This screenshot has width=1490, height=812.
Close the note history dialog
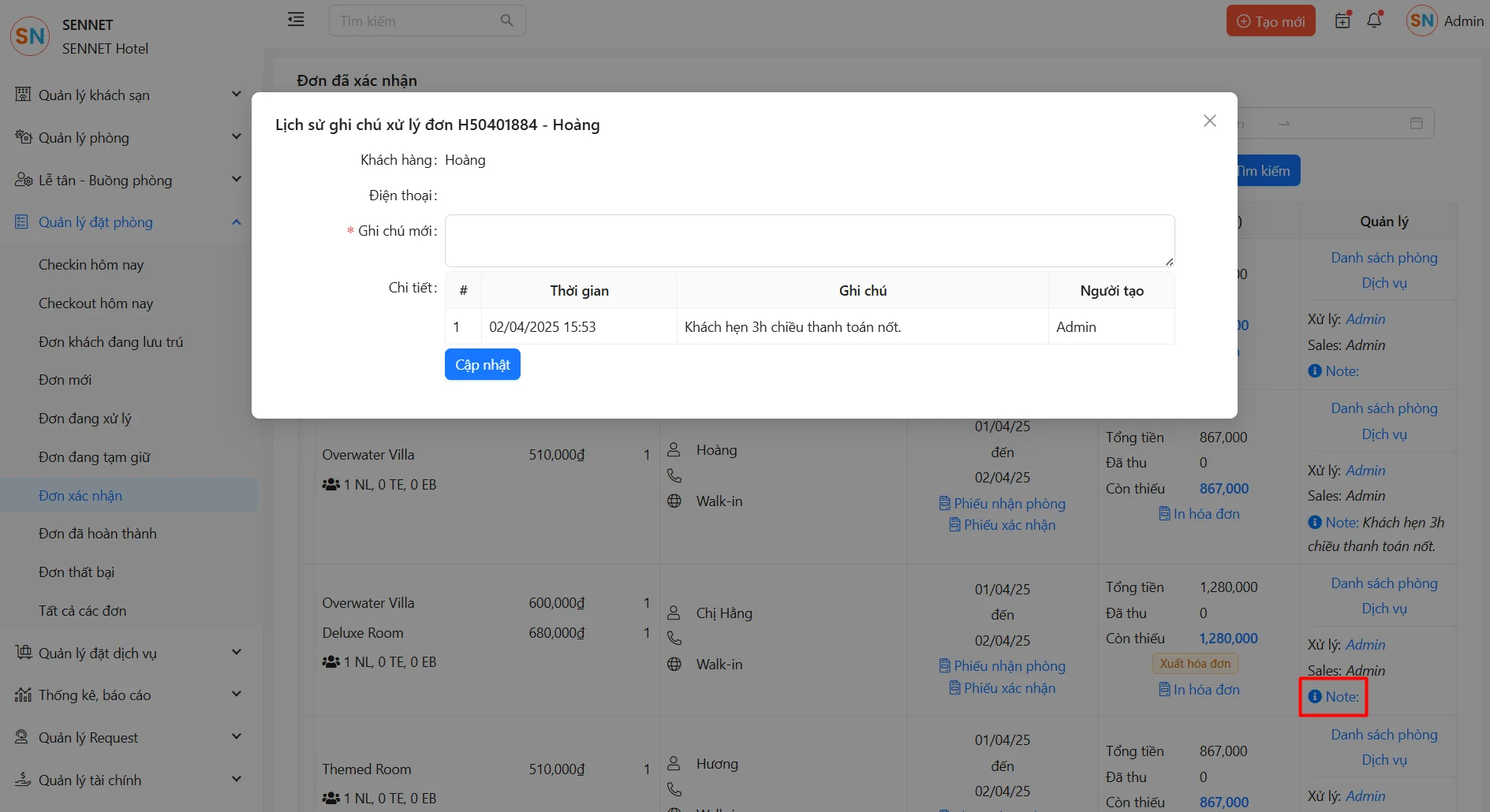[1209, 121]
